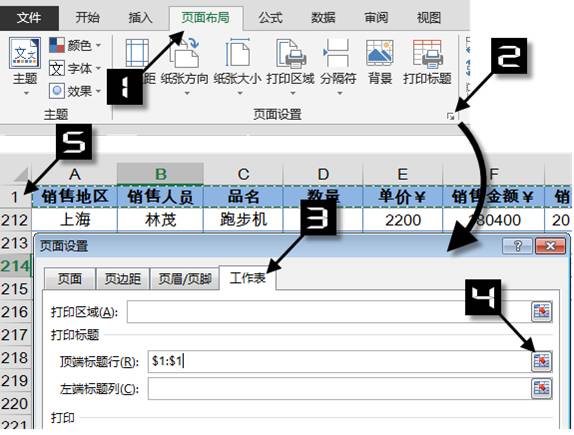Click header cell 销售金额￥
The width and height of the screenshot is (574, 435).
click(x=493, y=197)
